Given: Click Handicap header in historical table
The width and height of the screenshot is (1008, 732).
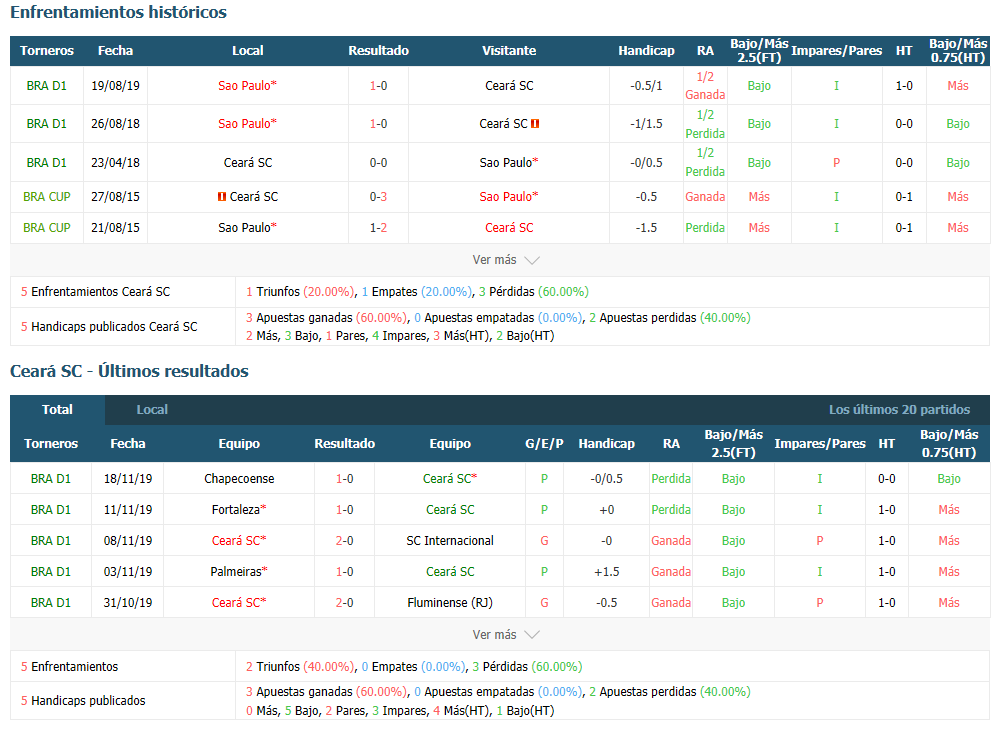Looking at the screenshot, I should (x=646, y=51).
